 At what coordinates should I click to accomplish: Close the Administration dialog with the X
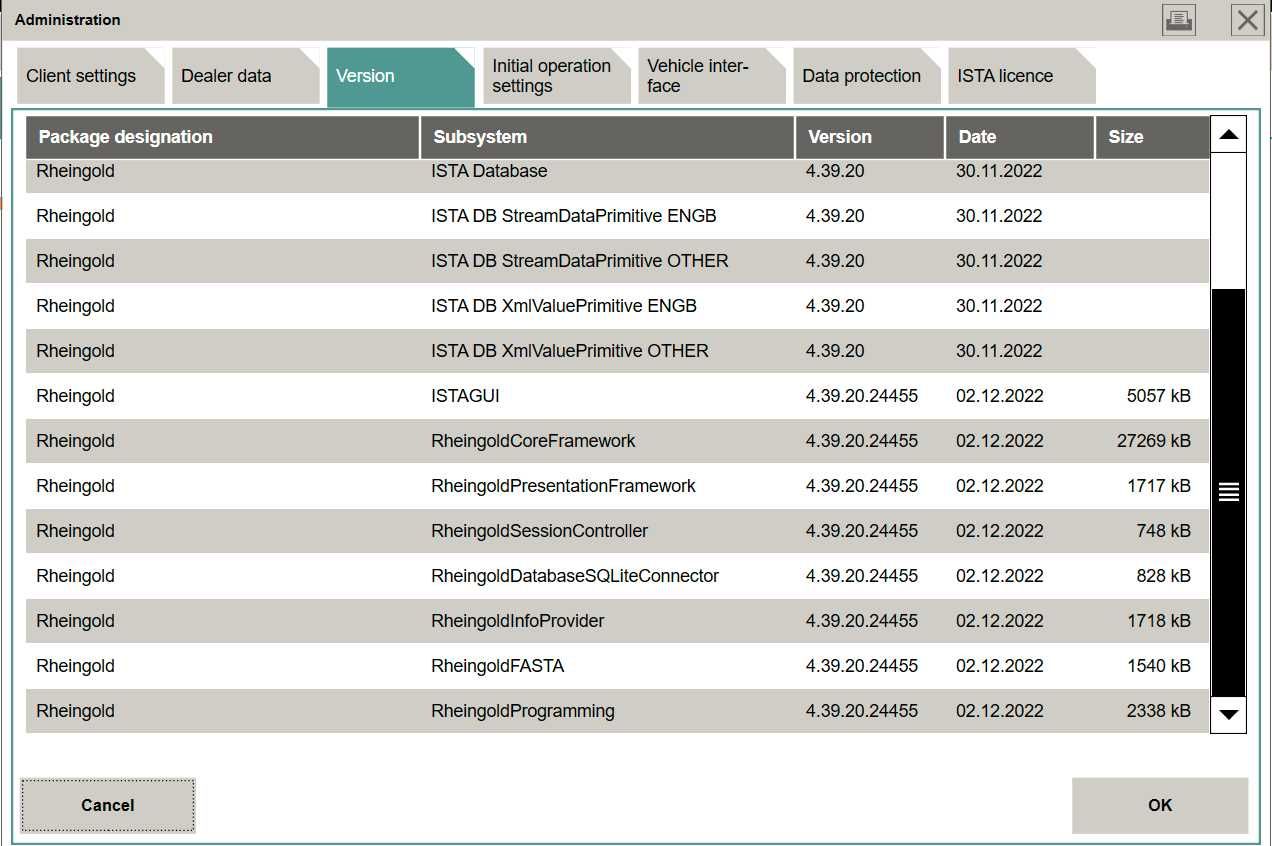pos(1247,20)
